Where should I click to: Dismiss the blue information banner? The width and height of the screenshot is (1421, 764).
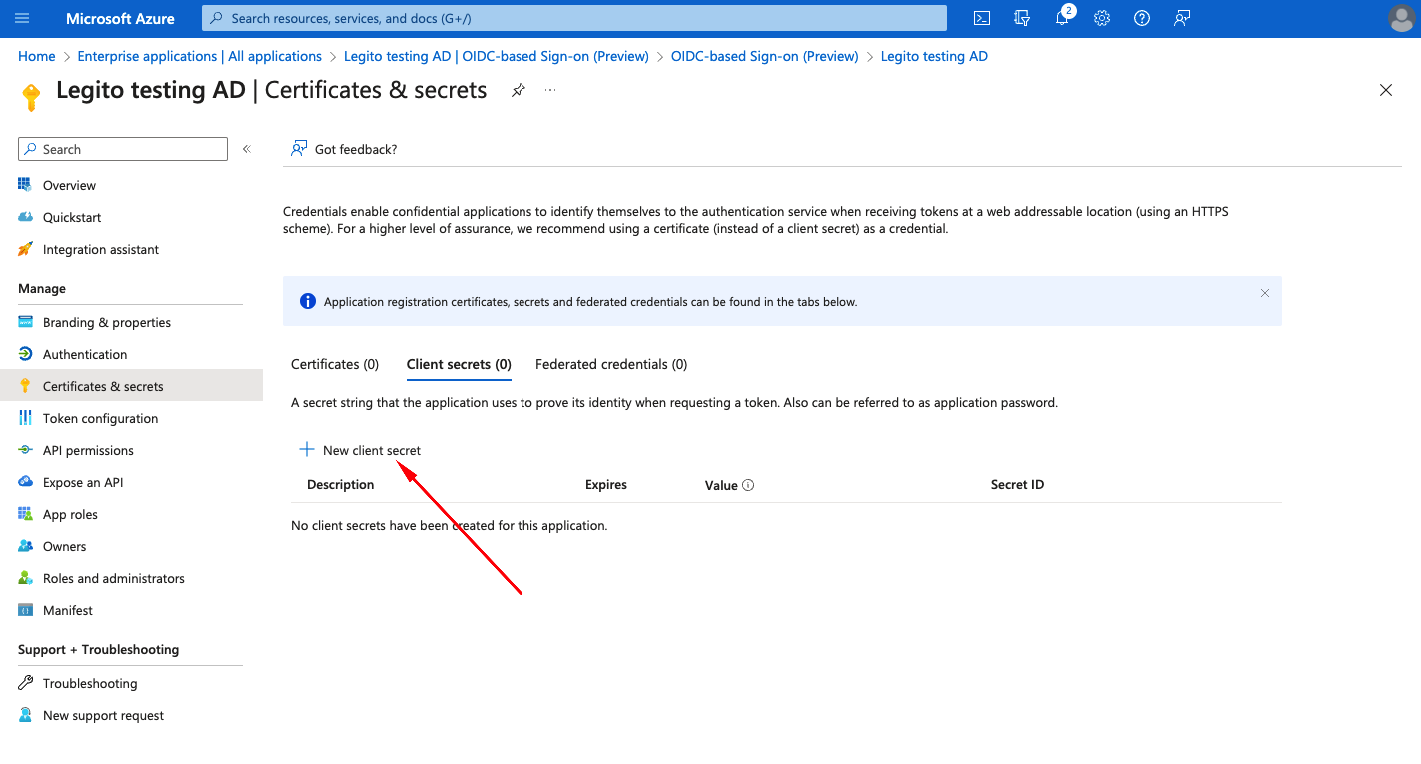pos(1265,293)
